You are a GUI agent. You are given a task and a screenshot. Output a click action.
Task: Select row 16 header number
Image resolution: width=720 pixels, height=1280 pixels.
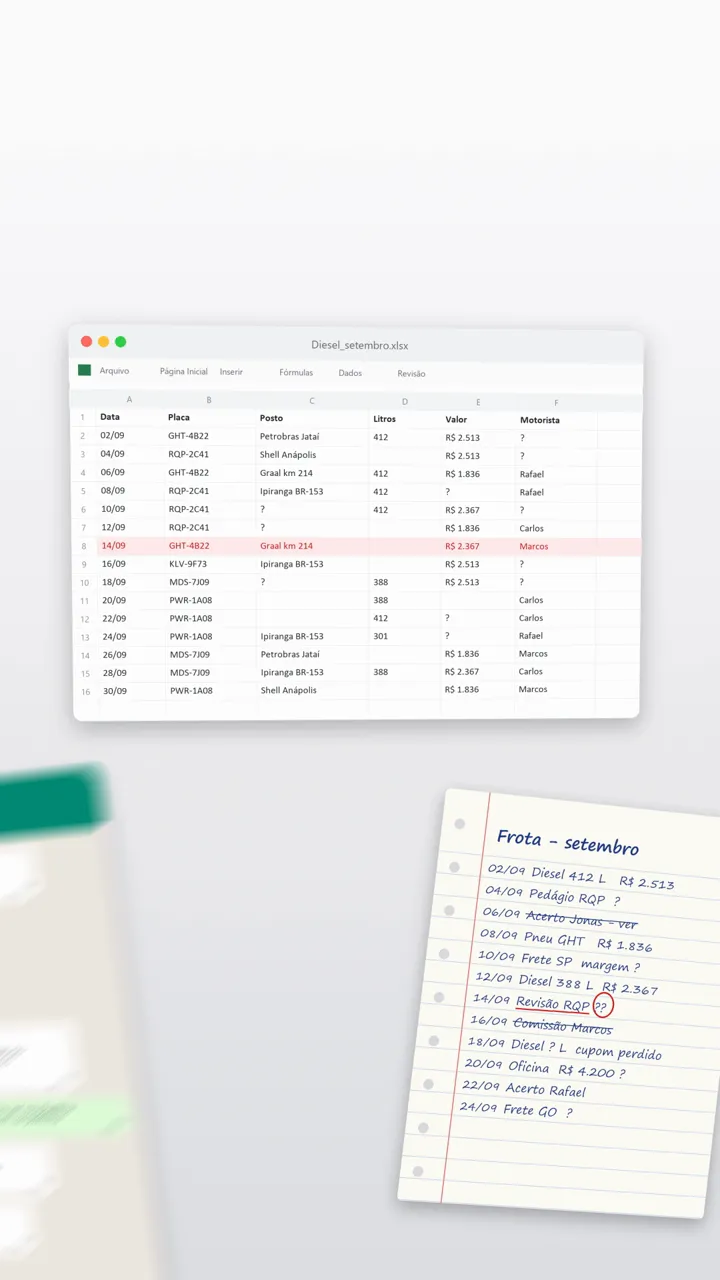[86, 691]
